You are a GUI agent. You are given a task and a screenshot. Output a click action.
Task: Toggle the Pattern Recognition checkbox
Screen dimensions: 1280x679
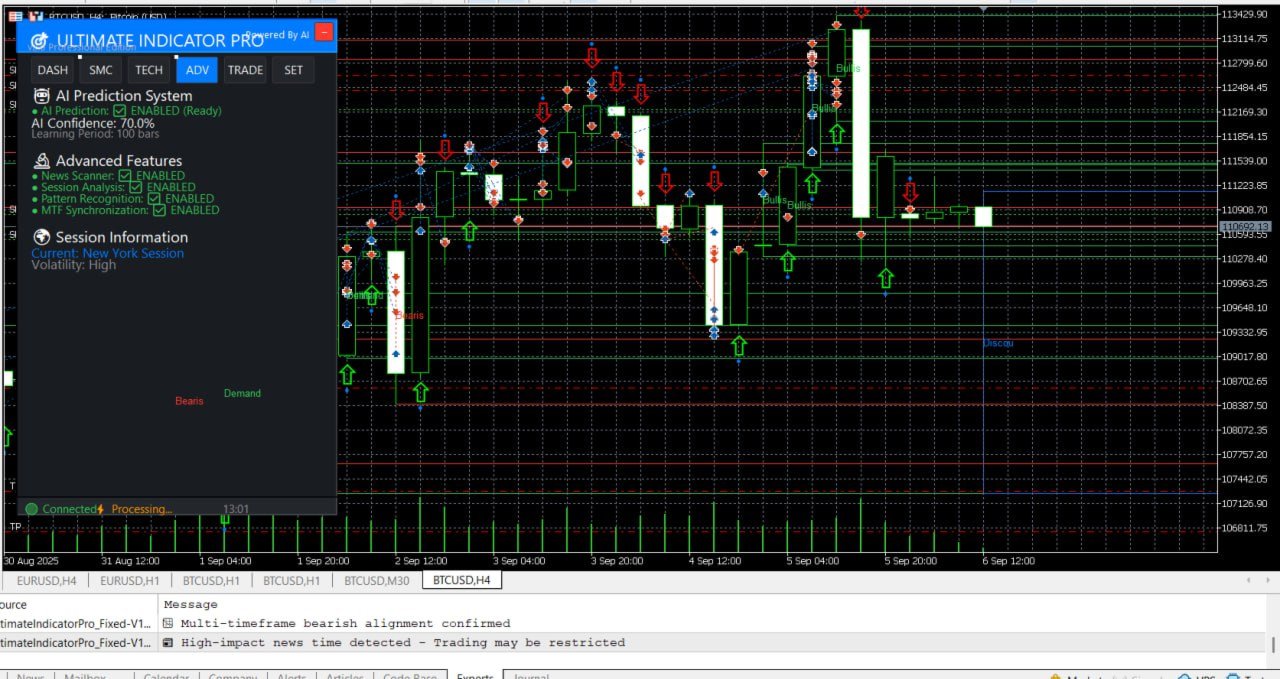[154, 199]
